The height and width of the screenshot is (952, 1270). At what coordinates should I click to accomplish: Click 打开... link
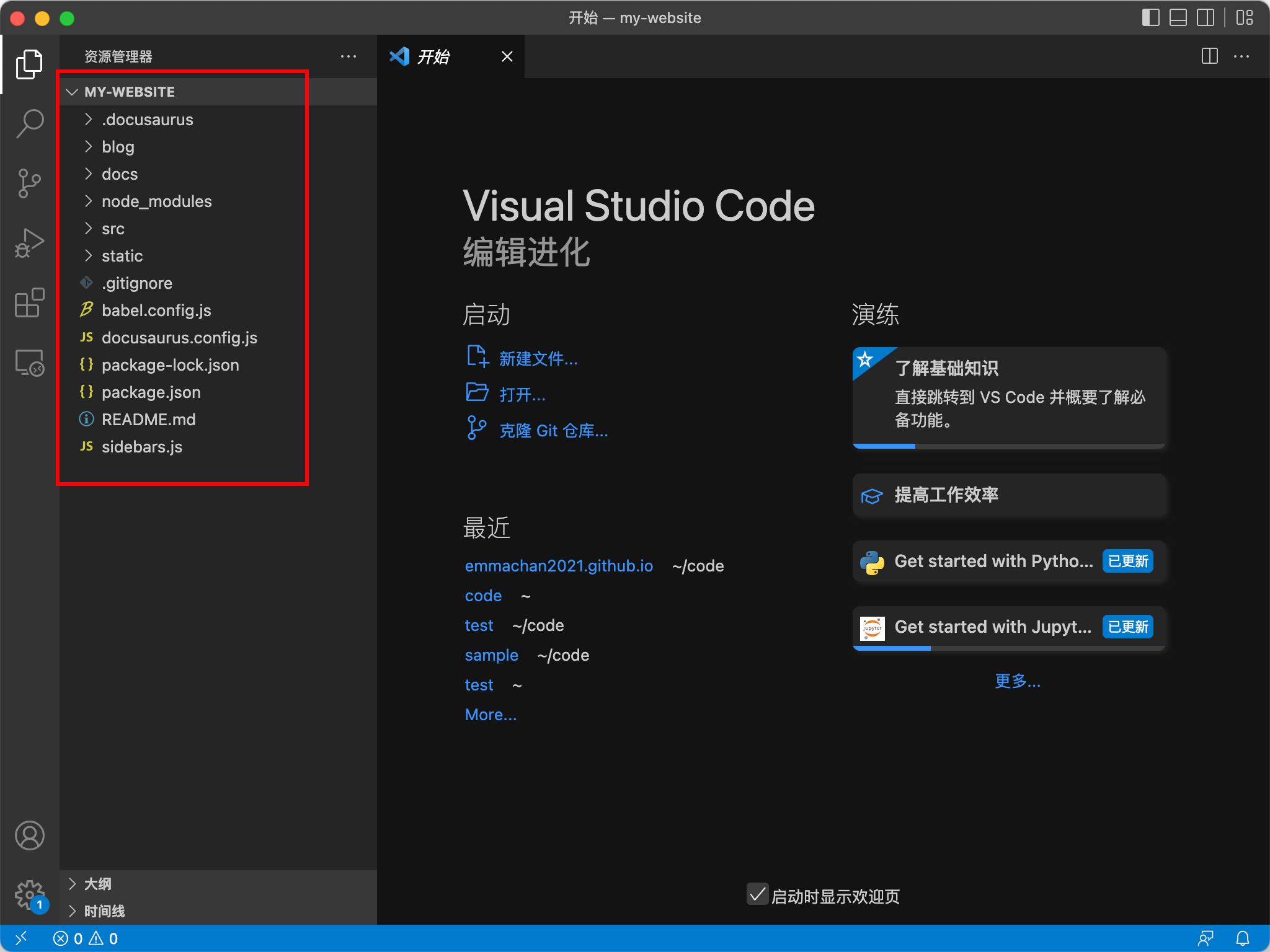522,394
